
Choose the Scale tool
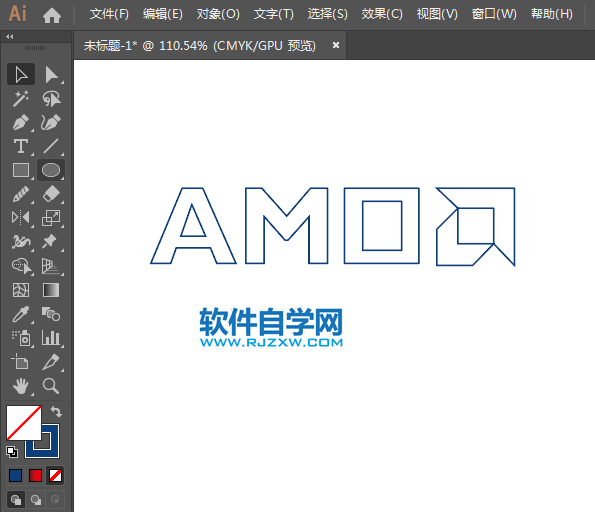(51, 218)
